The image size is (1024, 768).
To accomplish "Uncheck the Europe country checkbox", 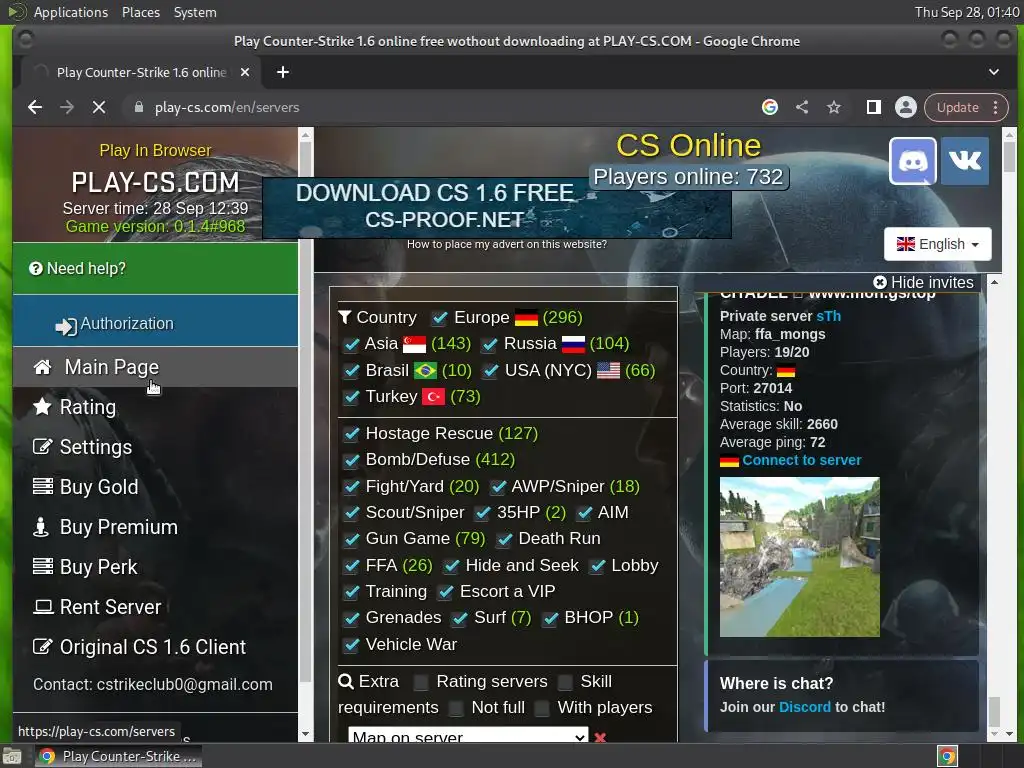I will click(440, 318).
